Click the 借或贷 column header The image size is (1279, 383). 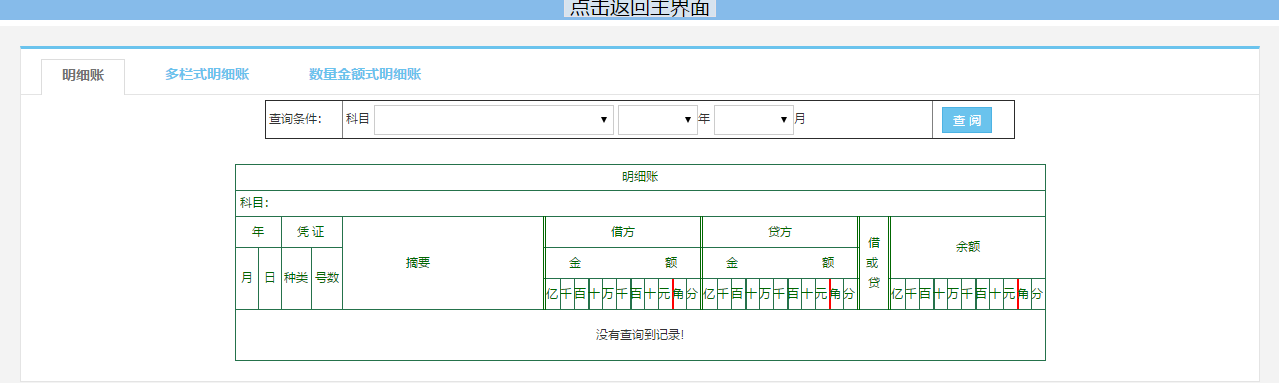coord(874,263)
